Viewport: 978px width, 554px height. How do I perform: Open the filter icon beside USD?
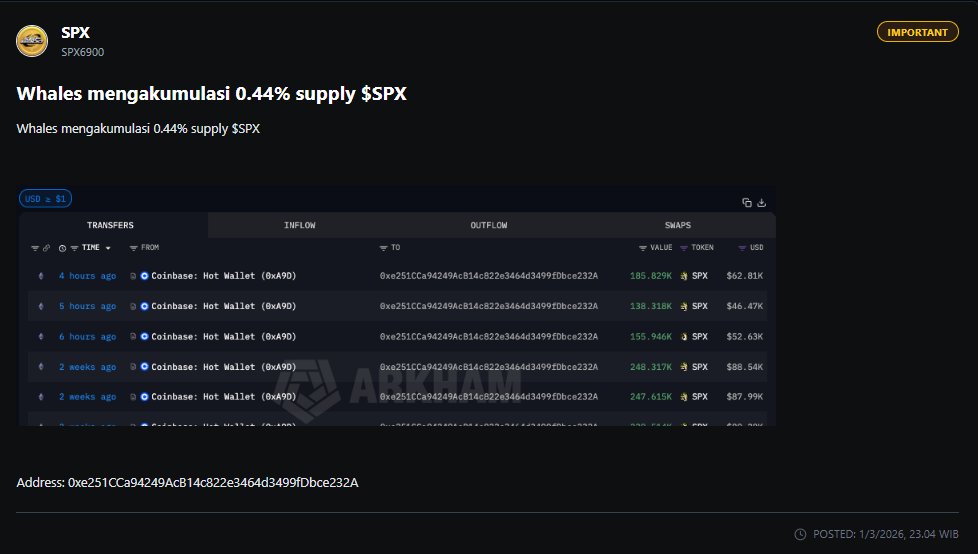tap(742, 248)
